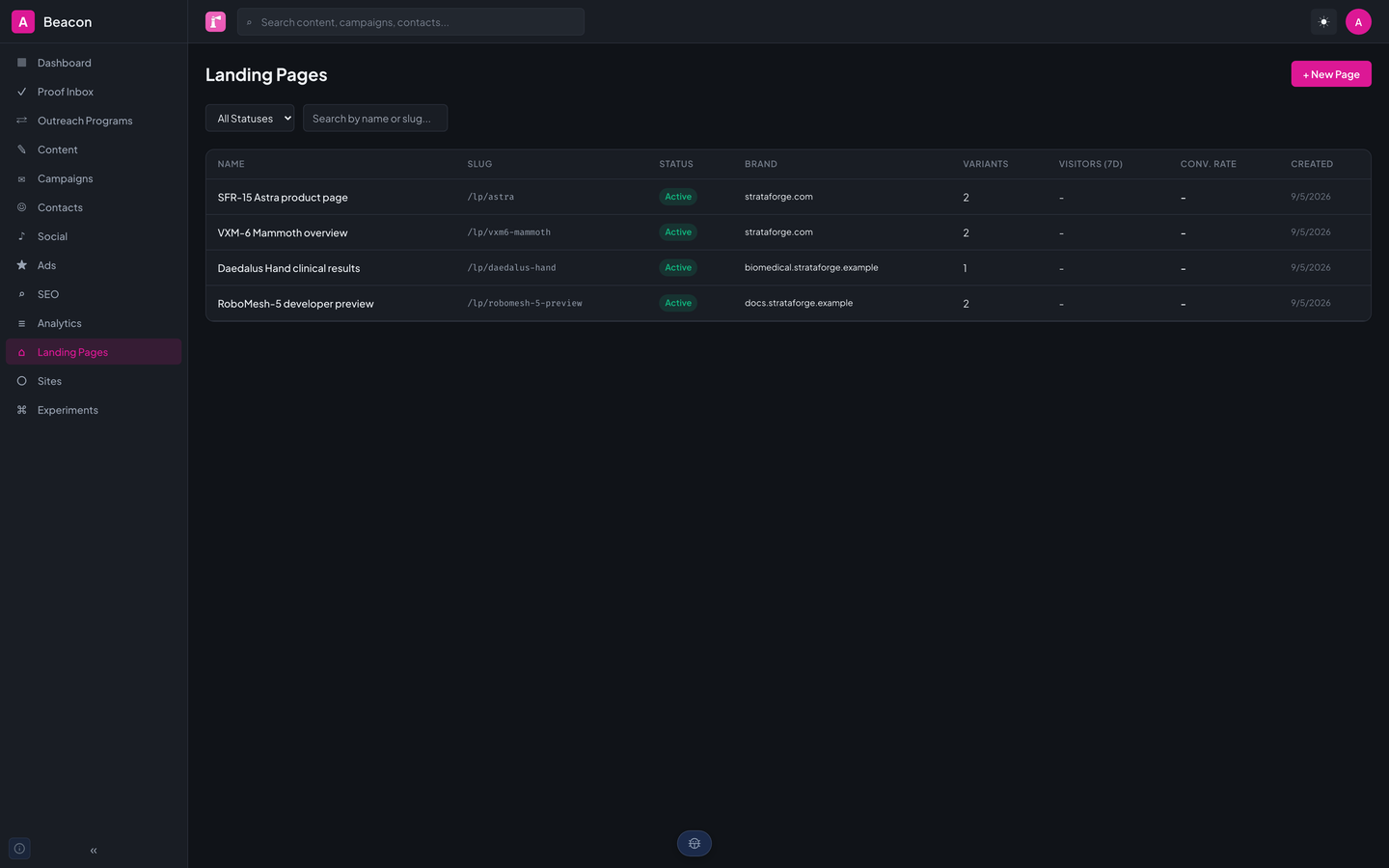Click the VISITORS (7D) column header

pos(1091,164)
